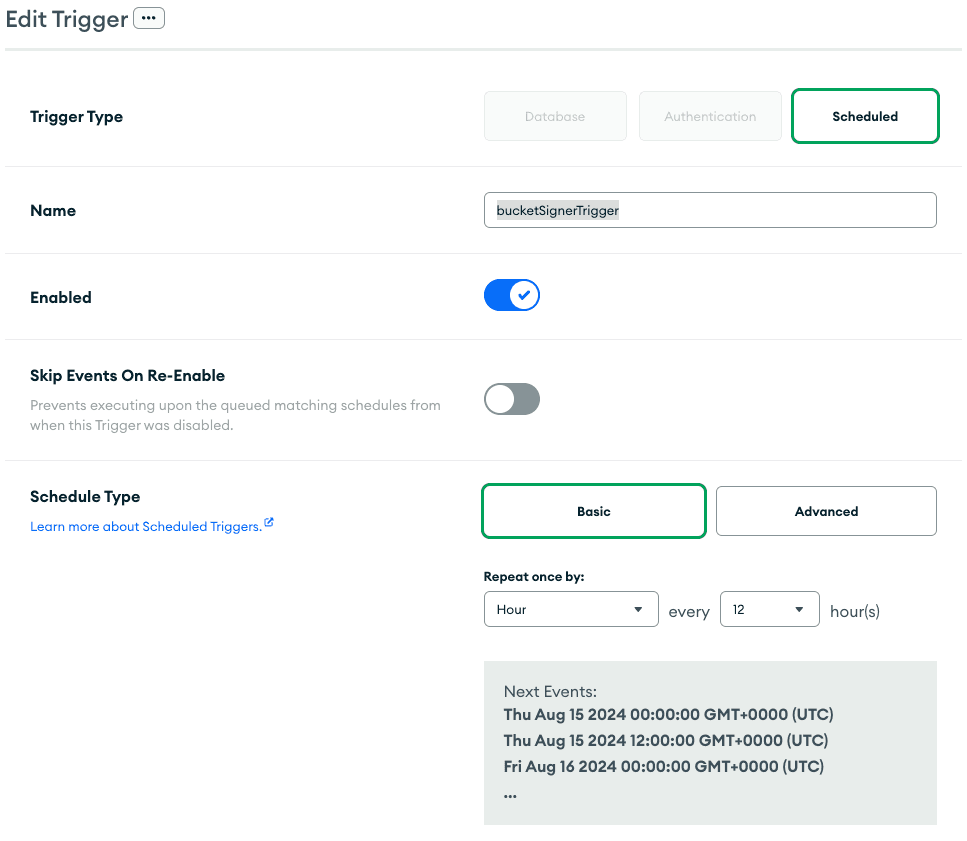
Task: Click inside the bucketSignerTrigger name field
Action: (x=710, y=211)
